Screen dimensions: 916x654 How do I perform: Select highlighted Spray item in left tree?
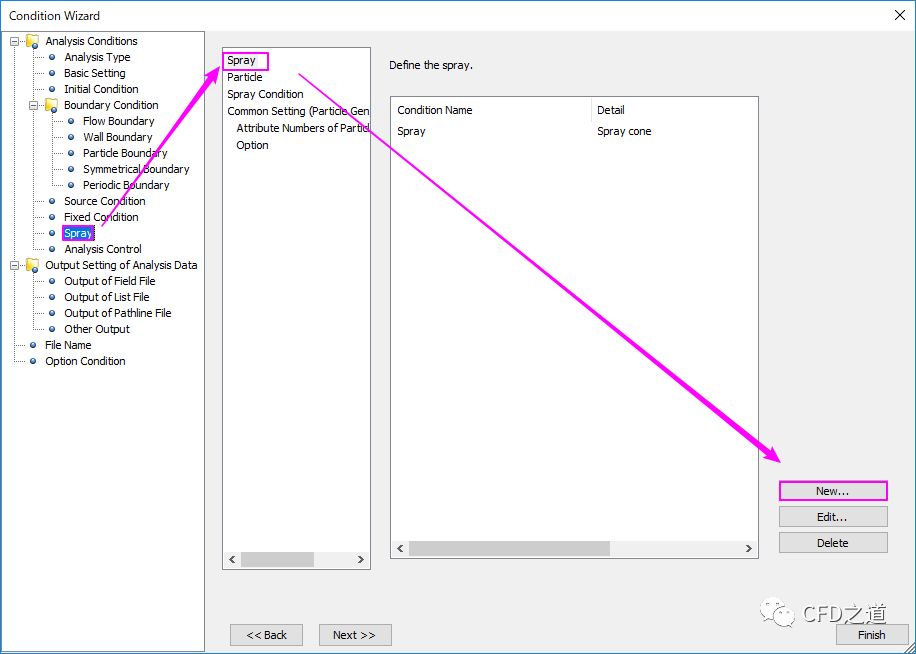(x=78, y=233)
